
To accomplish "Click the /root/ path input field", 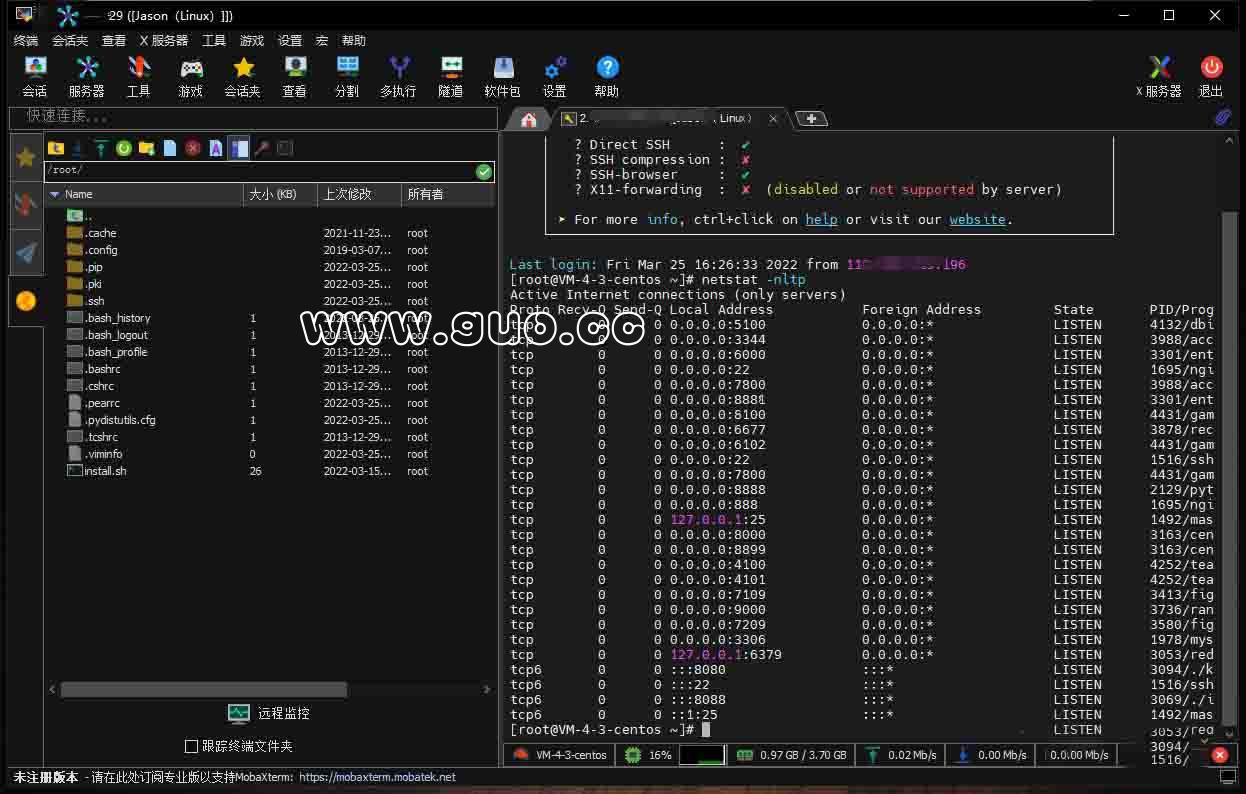I will point(260,172).
